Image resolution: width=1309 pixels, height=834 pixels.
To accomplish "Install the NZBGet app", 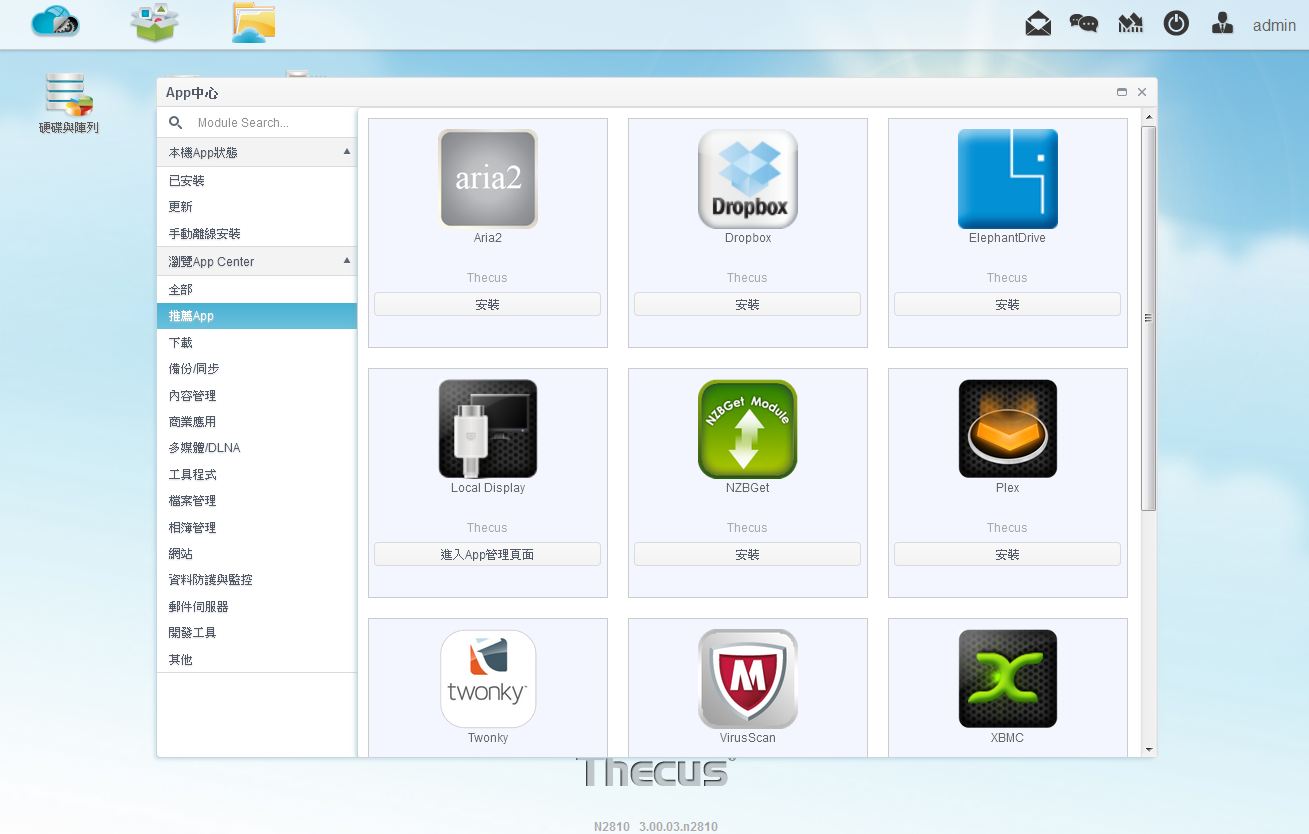I will 748,554.
